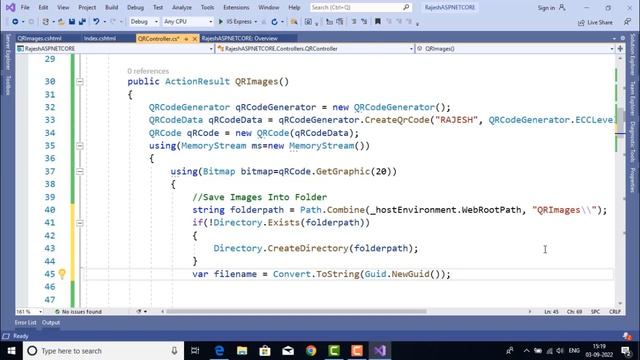Toggle pin on QRController.cs tab
The height and width of the screenshot is (360, 640).
coord(186,39)
